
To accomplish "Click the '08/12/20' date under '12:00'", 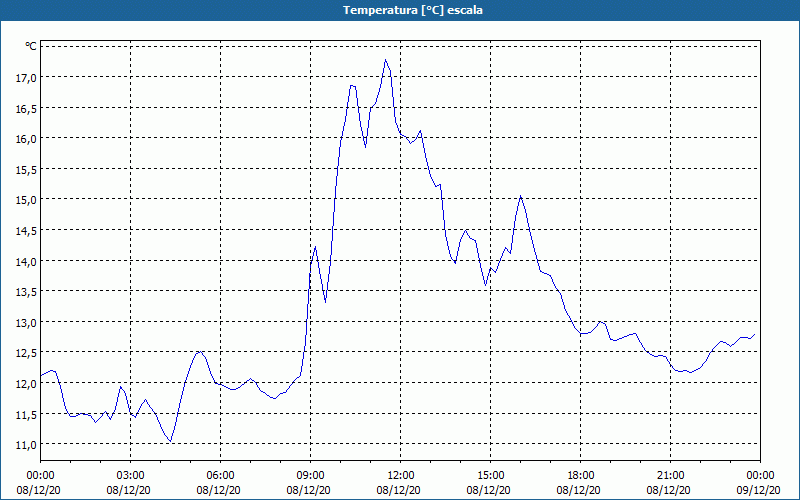I will [x=398, y=490].
